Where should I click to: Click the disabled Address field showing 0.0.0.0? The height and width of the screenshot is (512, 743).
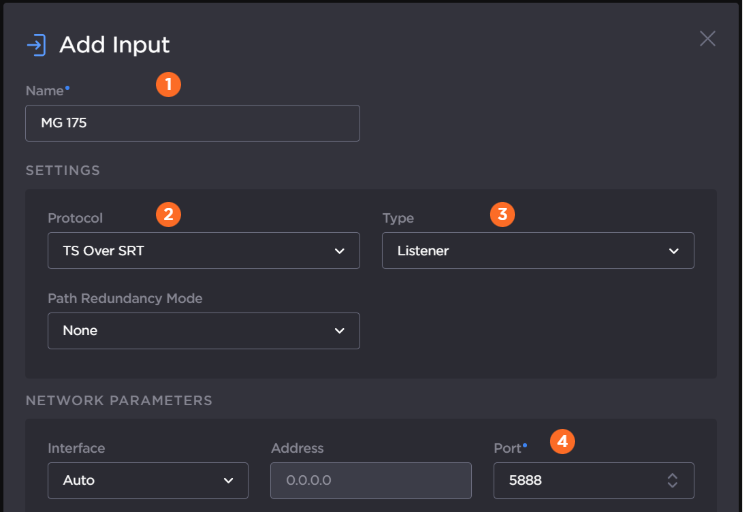[371, 480]
